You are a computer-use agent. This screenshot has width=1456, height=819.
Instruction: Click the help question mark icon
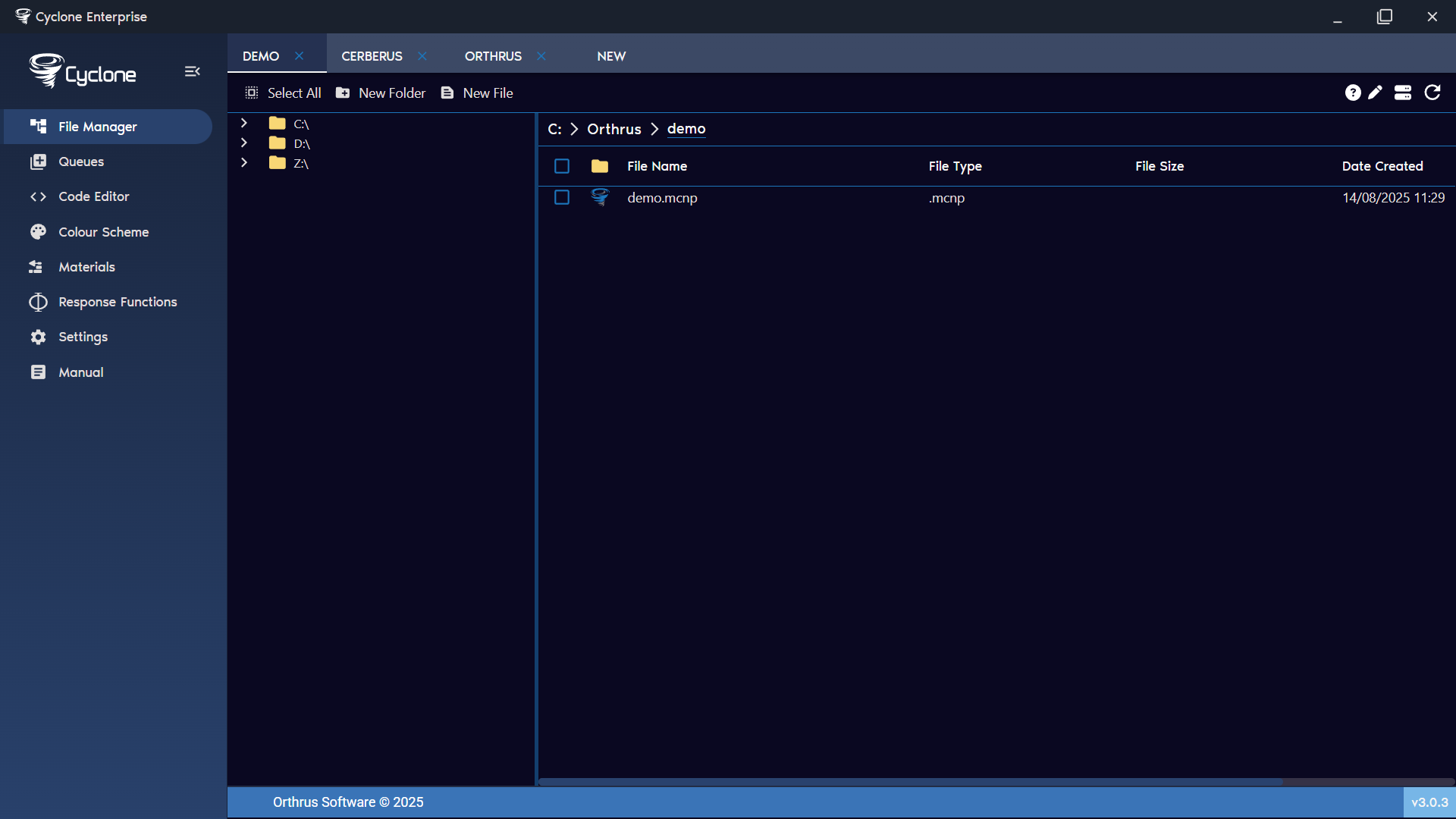pos(1352,93)
